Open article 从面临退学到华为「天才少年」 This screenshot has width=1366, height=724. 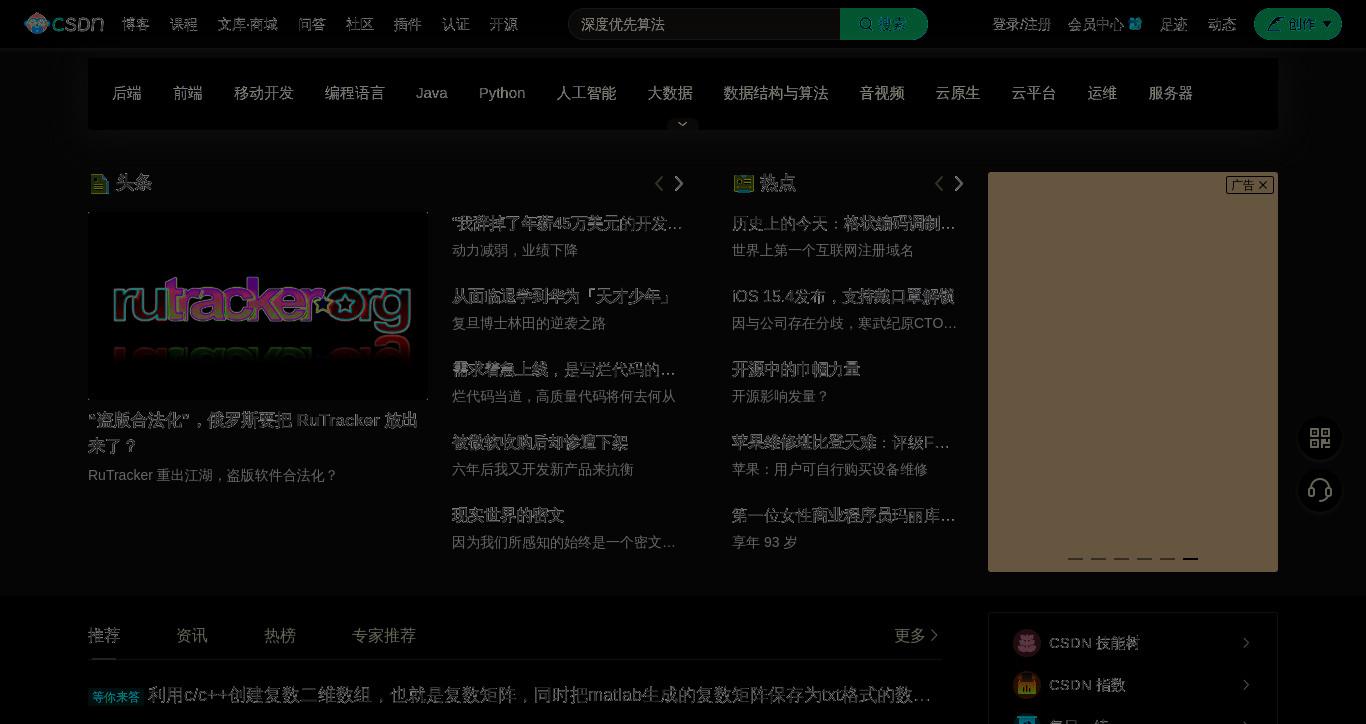tap(562, 296)
